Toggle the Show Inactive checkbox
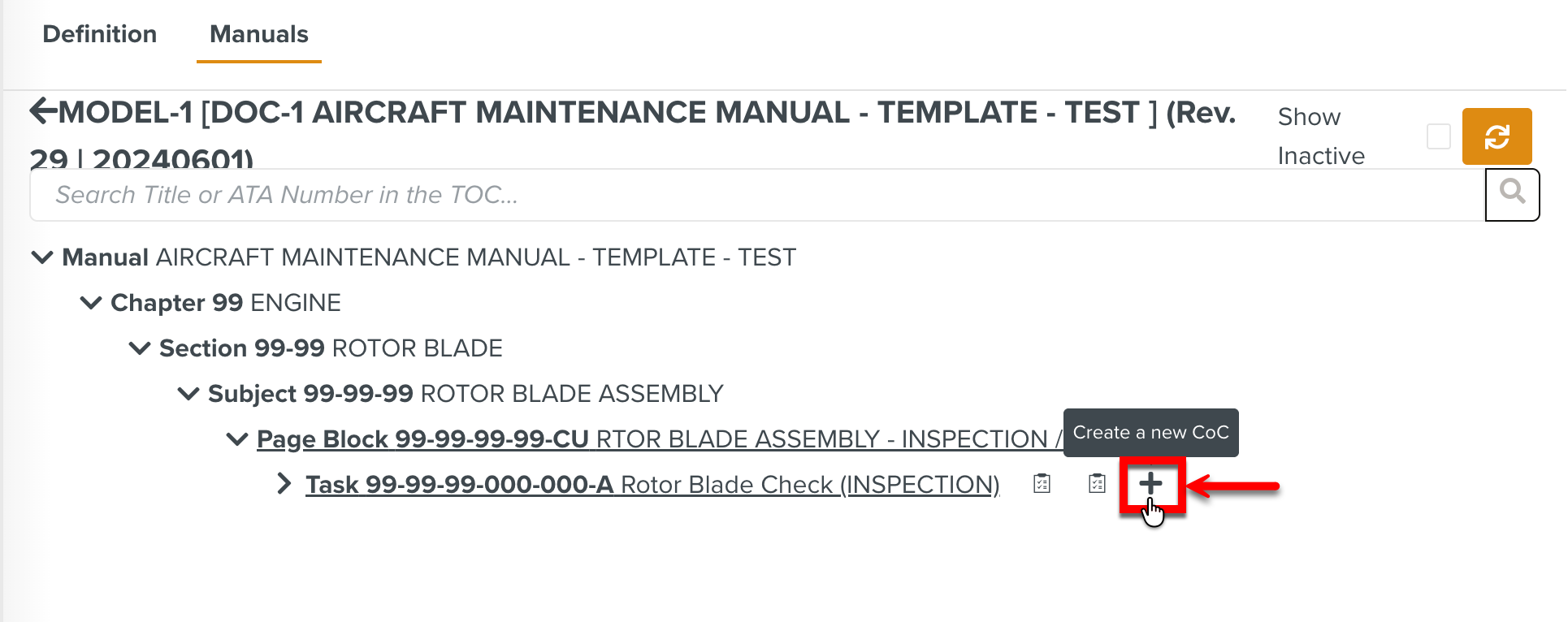The width and height of the screenshot is (1568, 622). pos(1438,136)
